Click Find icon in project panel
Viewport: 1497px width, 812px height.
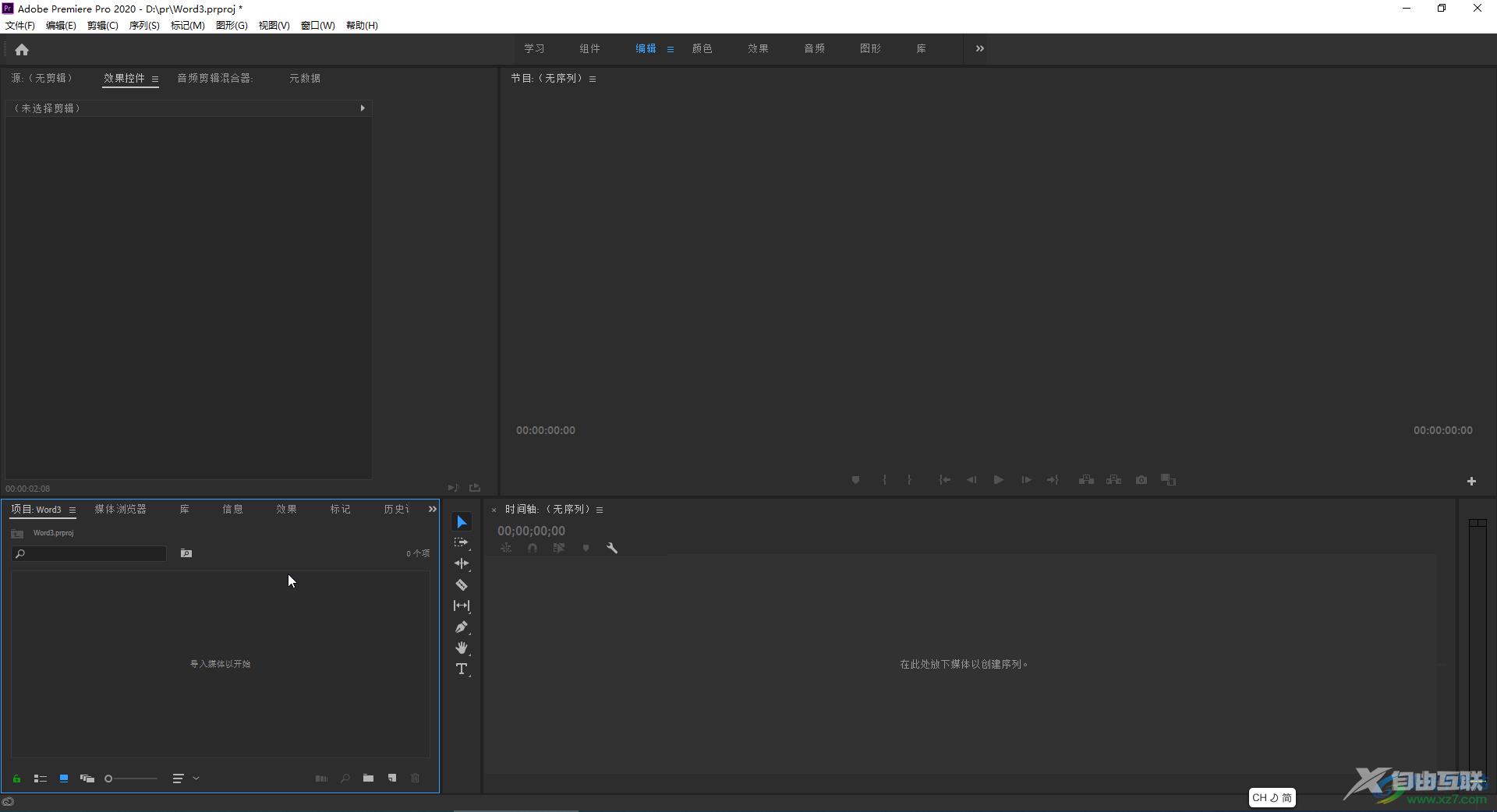point(345,778)
